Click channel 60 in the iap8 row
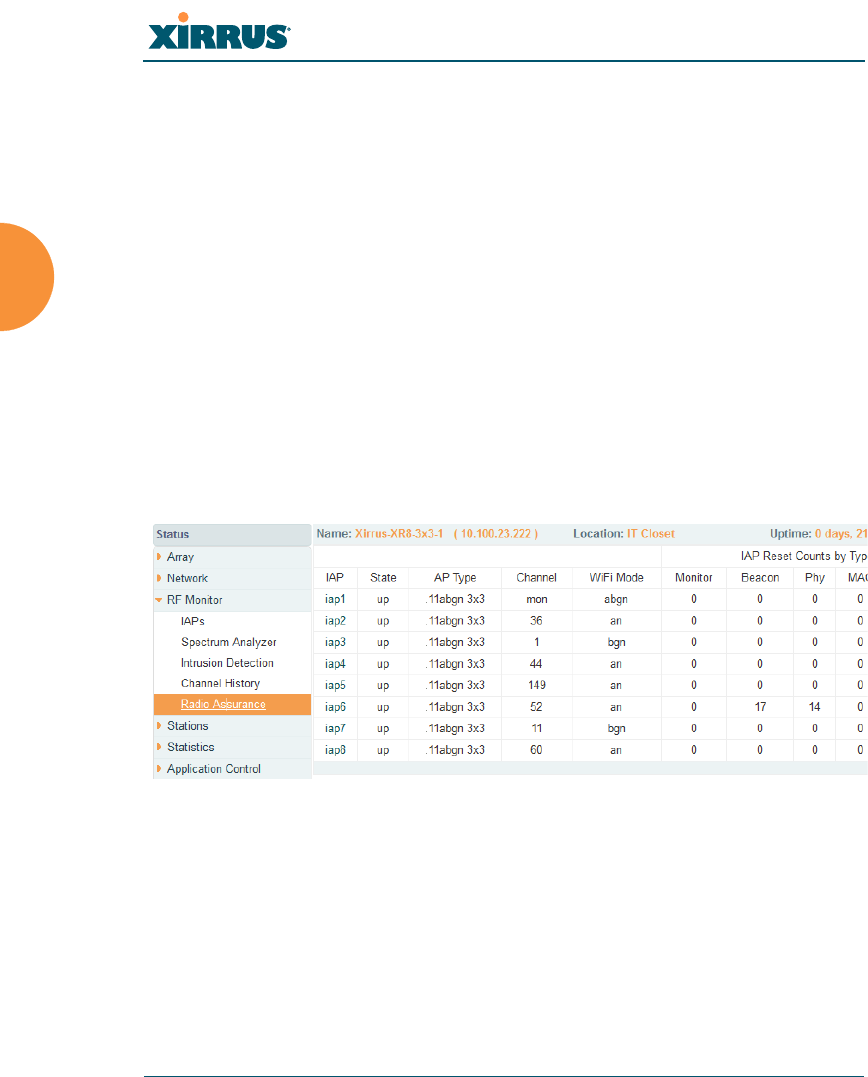The image size is (868, 1077). tap(536, 750)
